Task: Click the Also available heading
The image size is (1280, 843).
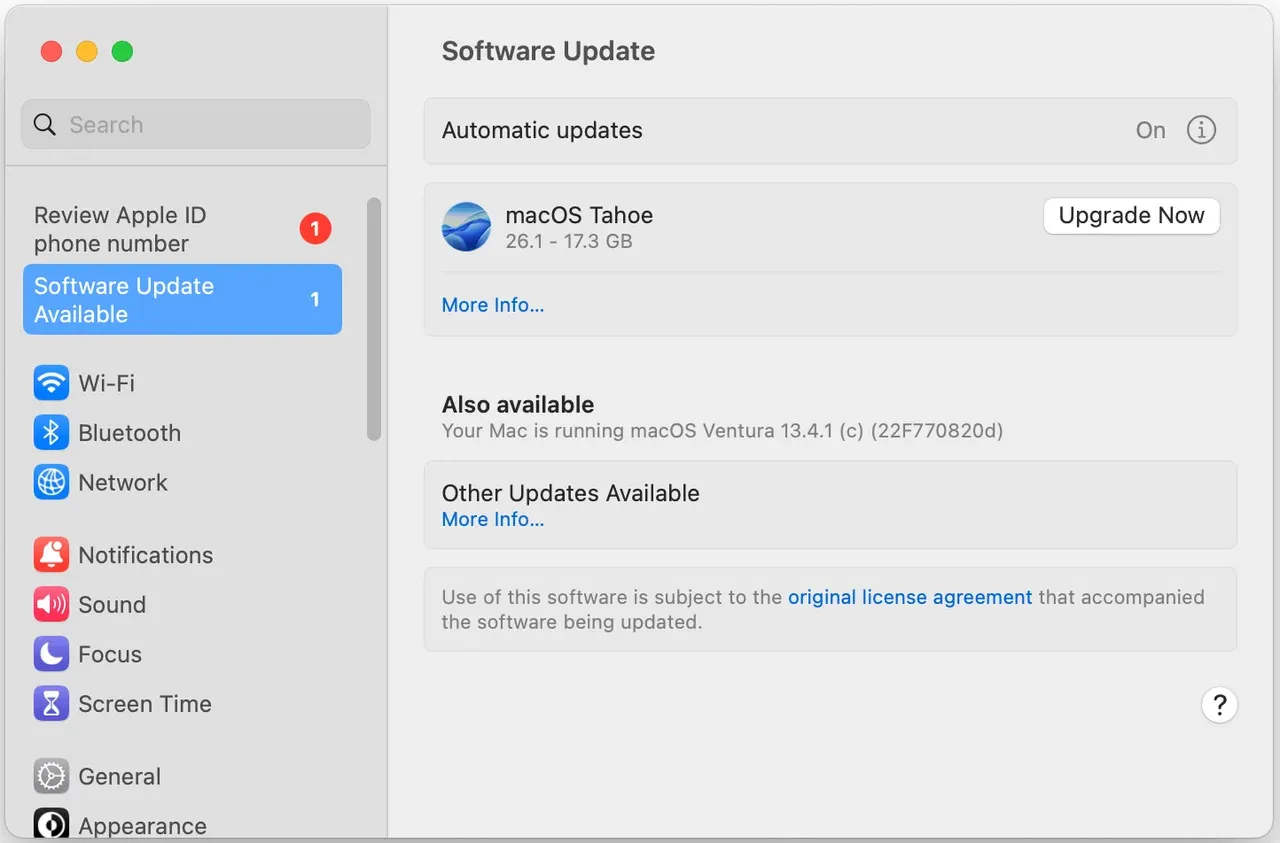Action: [x=518, y=405]
